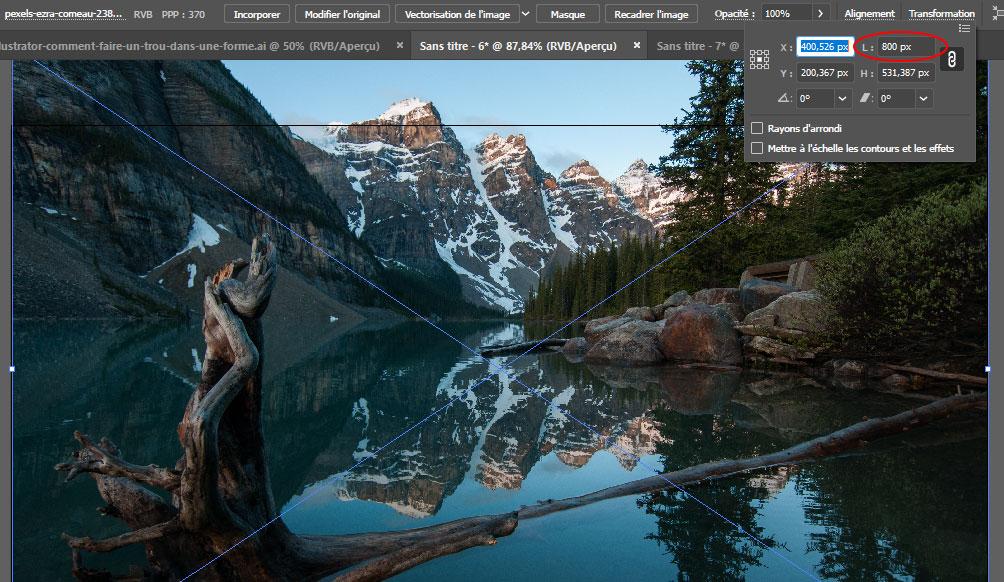Image resolution: width=1004 pixels, height=582 pixels.
Task: Click the Masque button
Action: coord(568,14)
